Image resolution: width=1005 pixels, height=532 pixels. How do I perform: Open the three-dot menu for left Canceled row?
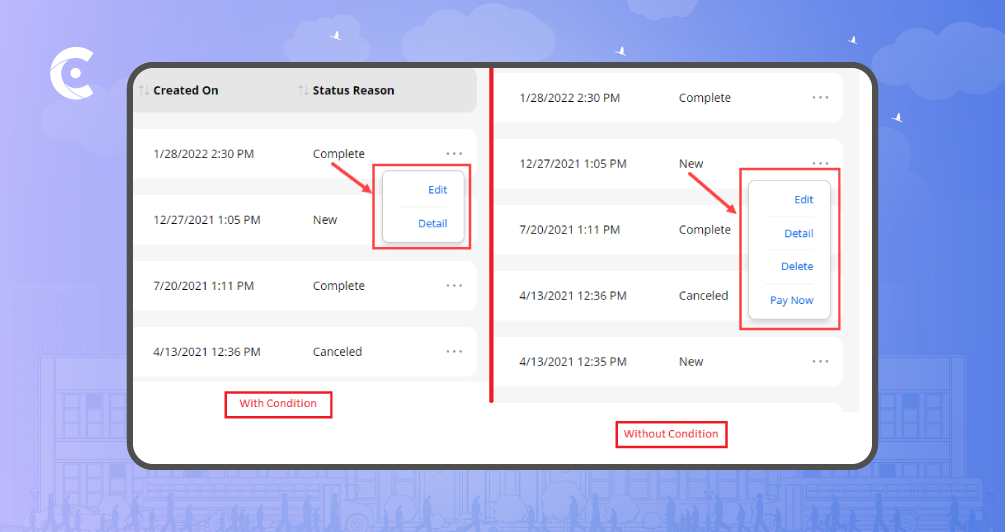click(x=454, y=352)
